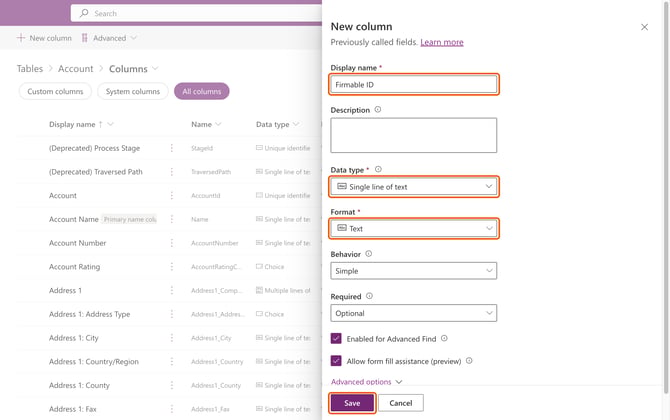Open the Account Name column row
Image resolution: width=670 pixels, height=420 pixels.
(x=169, y=219)
